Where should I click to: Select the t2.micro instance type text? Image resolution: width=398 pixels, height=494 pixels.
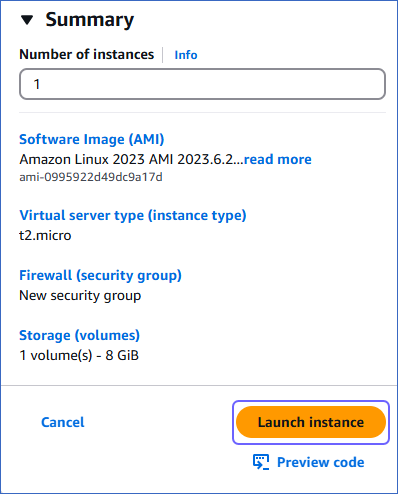coord(45,236)
